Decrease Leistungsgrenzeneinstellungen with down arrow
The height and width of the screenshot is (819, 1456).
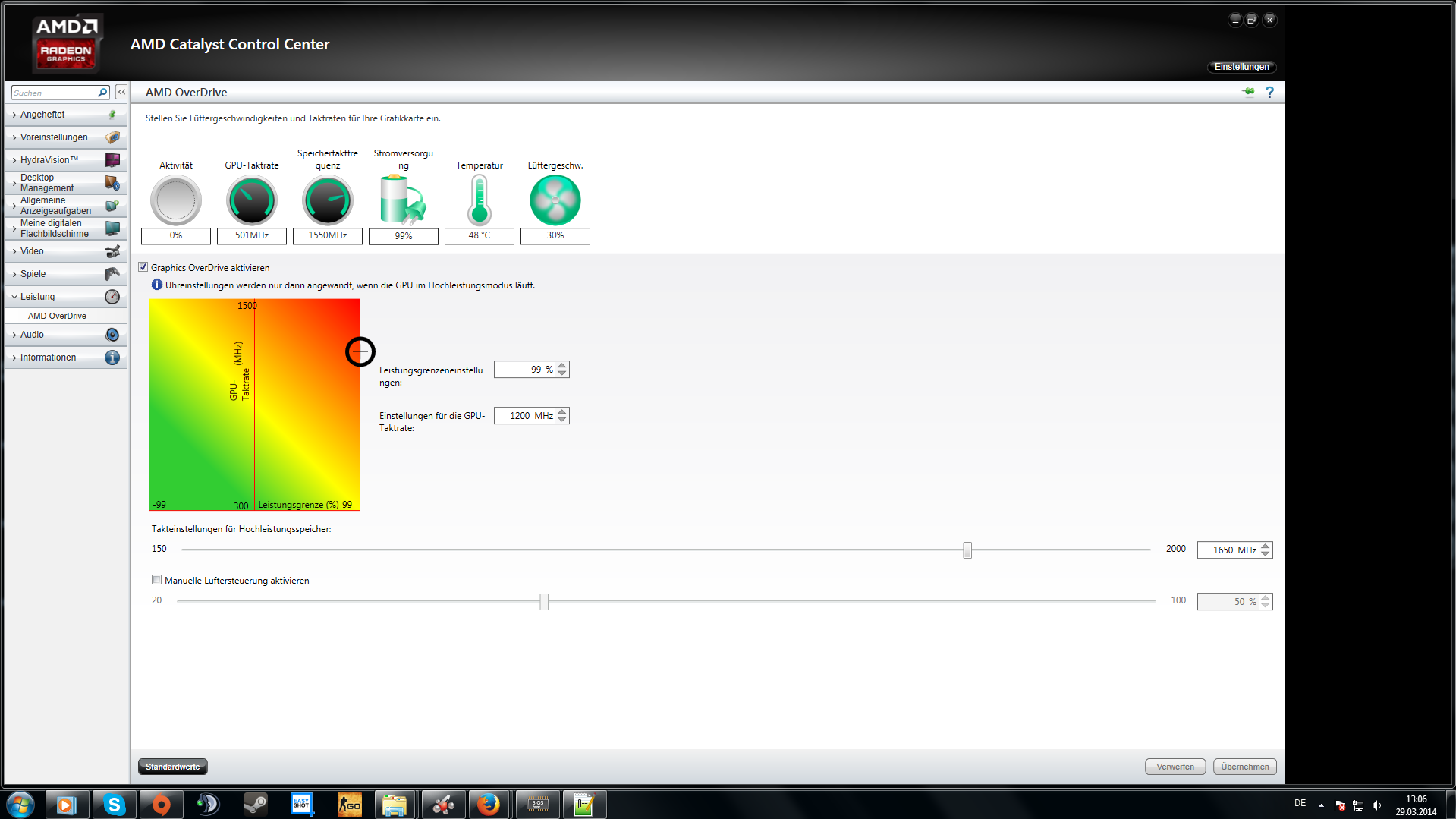tap(562, 373)
